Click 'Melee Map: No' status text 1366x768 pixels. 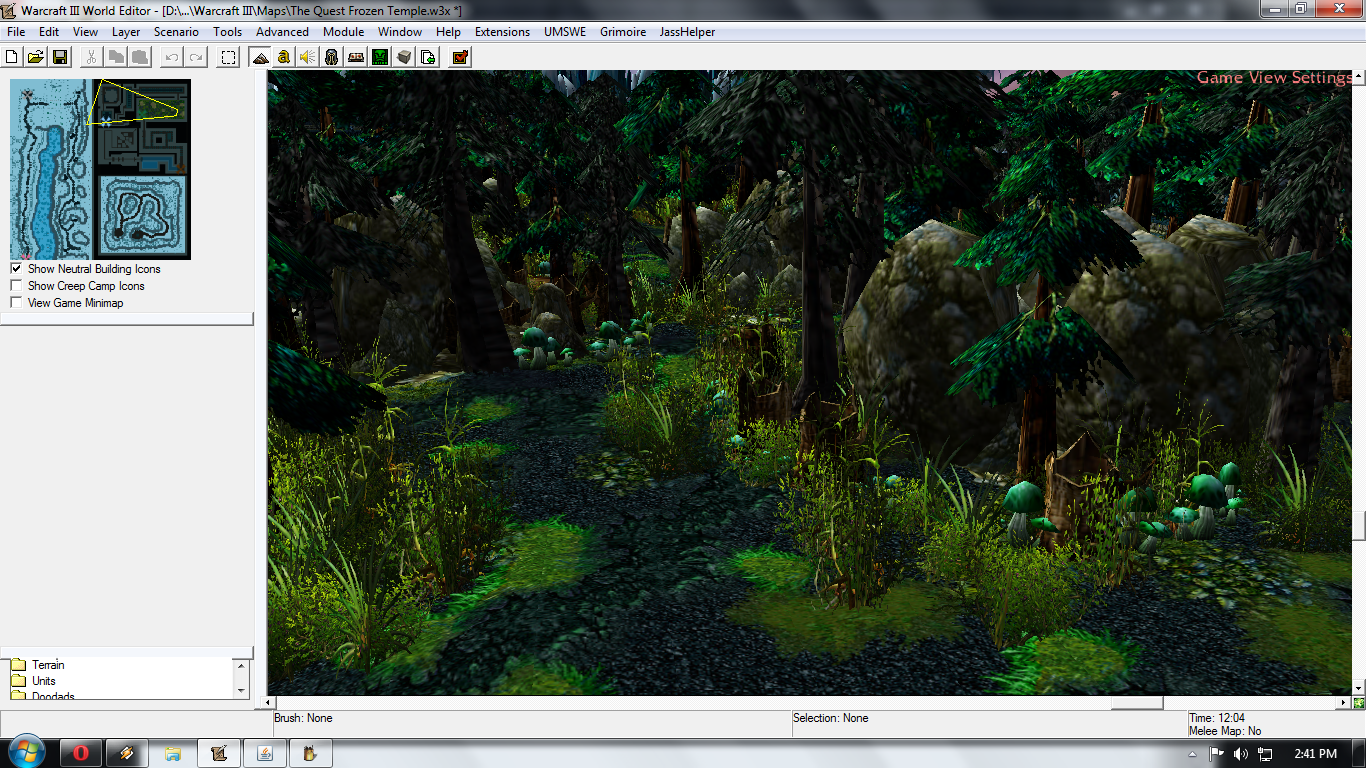tap(1225, 731)
